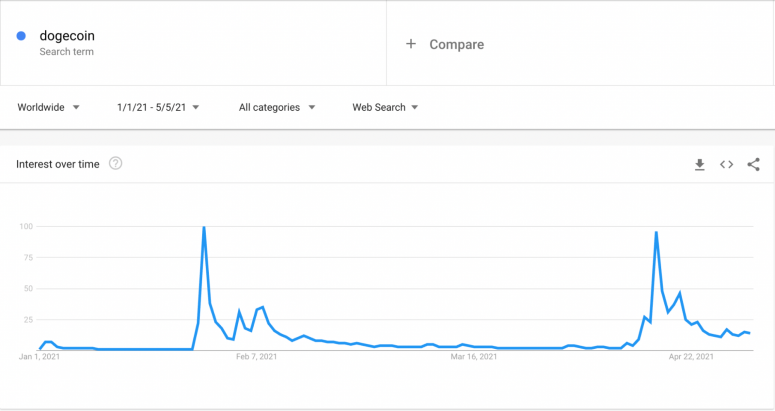Click the blue dot beside dogecoin

click(21, 36)
